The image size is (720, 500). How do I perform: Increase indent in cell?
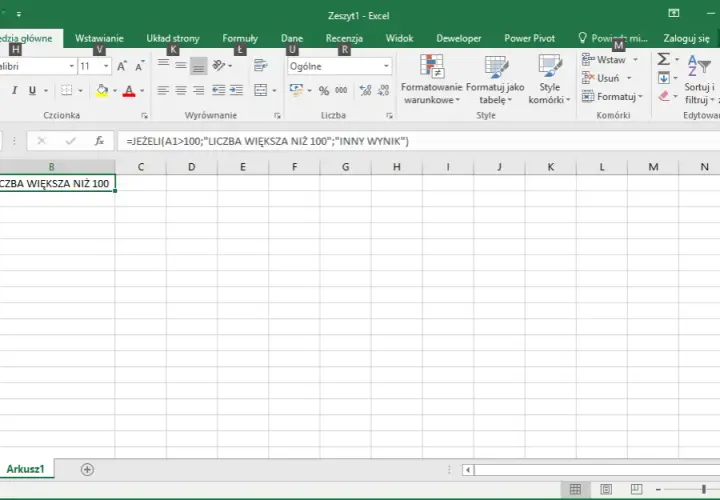pyautogui.click(x=236, y=90)
